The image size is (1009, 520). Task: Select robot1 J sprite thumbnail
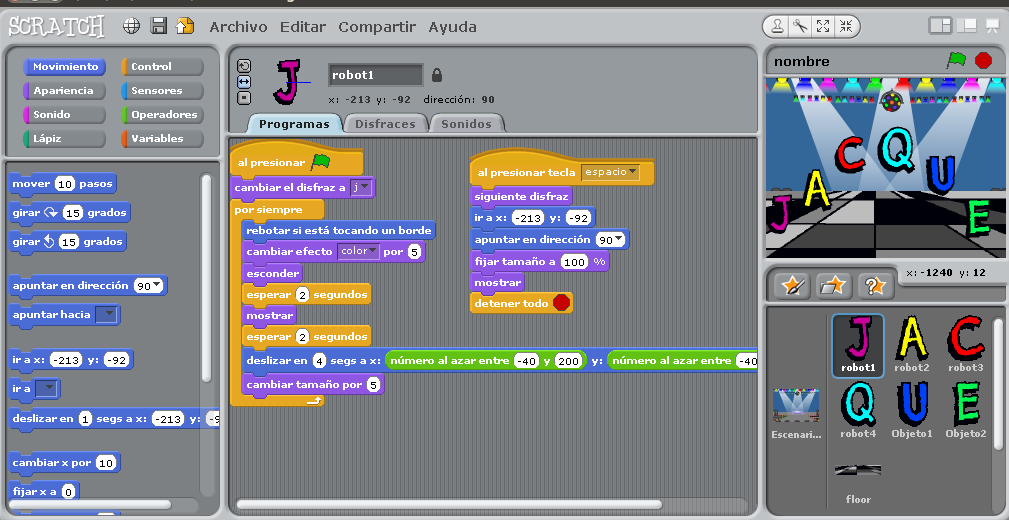coord(858,345)
